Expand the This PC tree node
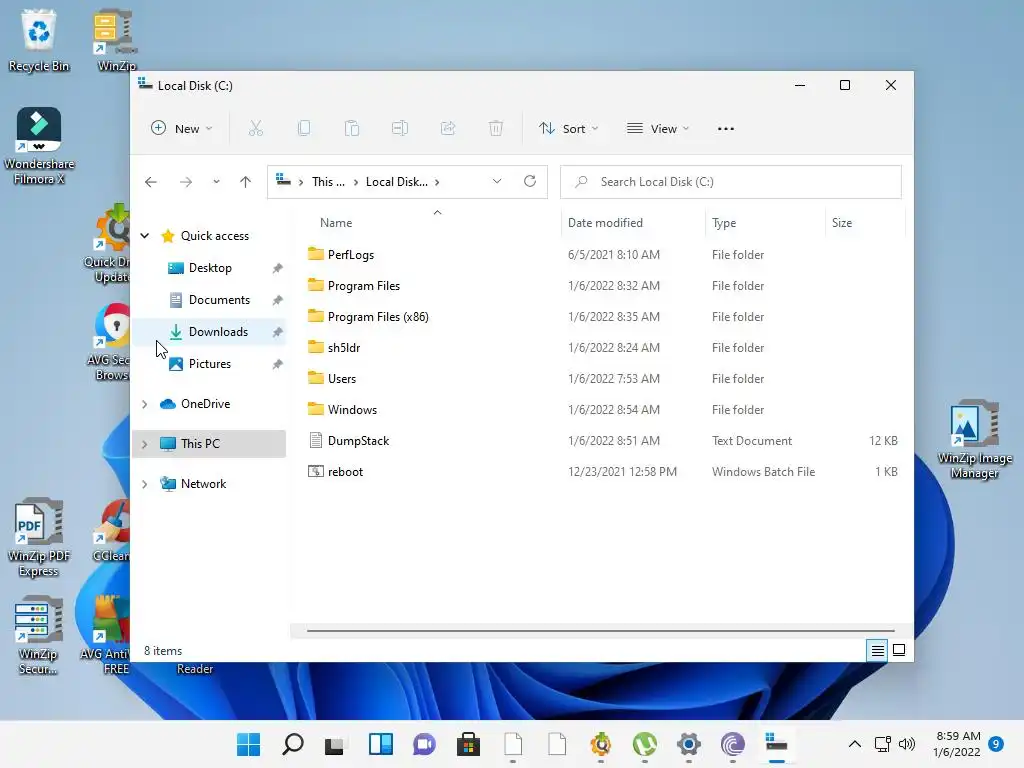The width and height of the screenshot is (1024, 768). click(x=145, y=444)
